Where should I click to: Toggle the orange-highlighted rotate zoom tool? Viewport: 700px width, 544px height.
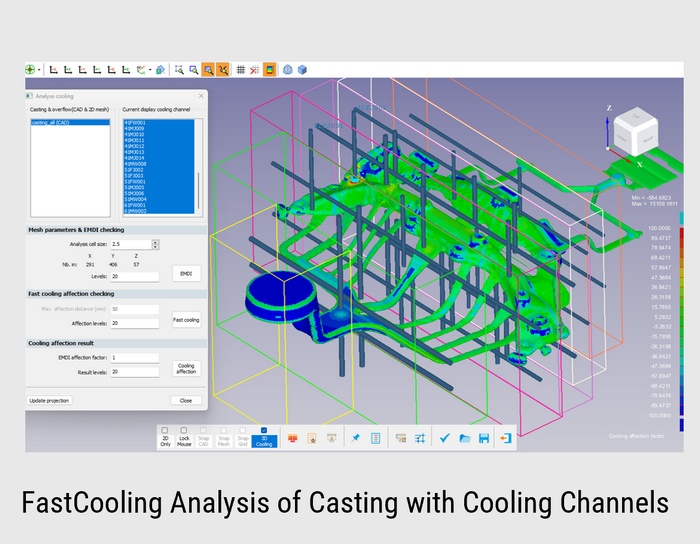pos(222,70)
